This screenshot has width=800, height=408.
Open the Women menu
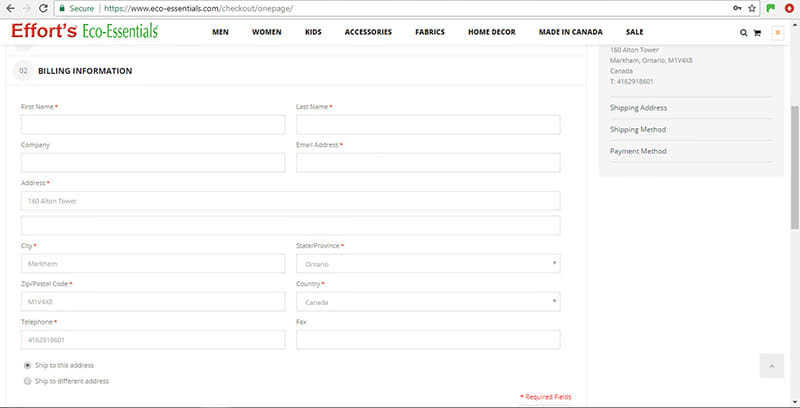click(266, 32)
